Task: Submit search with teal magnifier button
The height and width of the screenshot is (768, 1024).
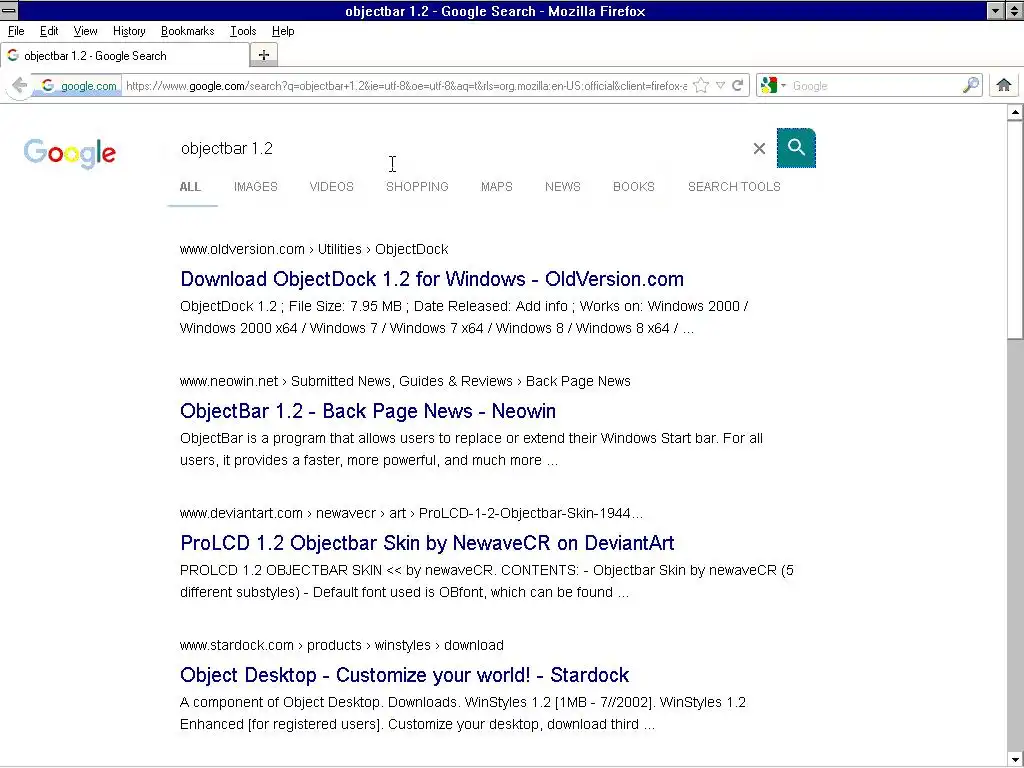Action: 796,148
